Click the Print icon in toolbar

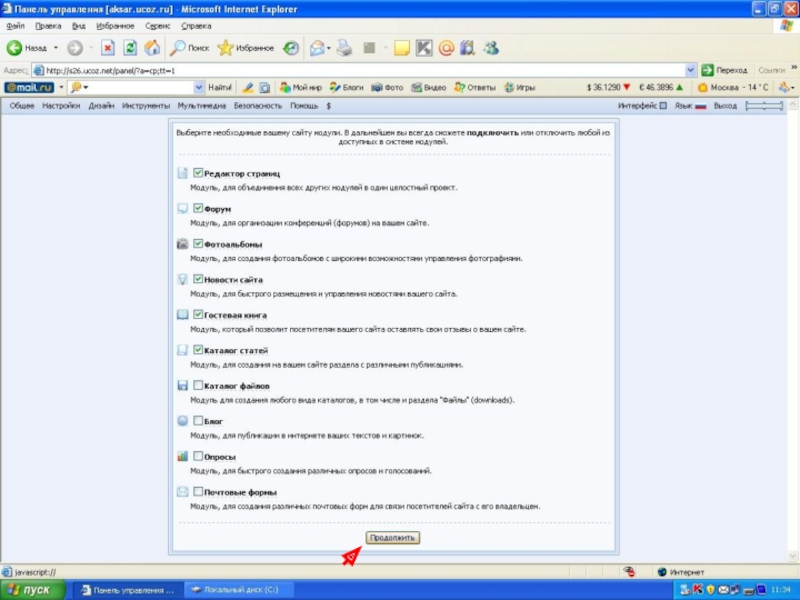click(345, 47)
